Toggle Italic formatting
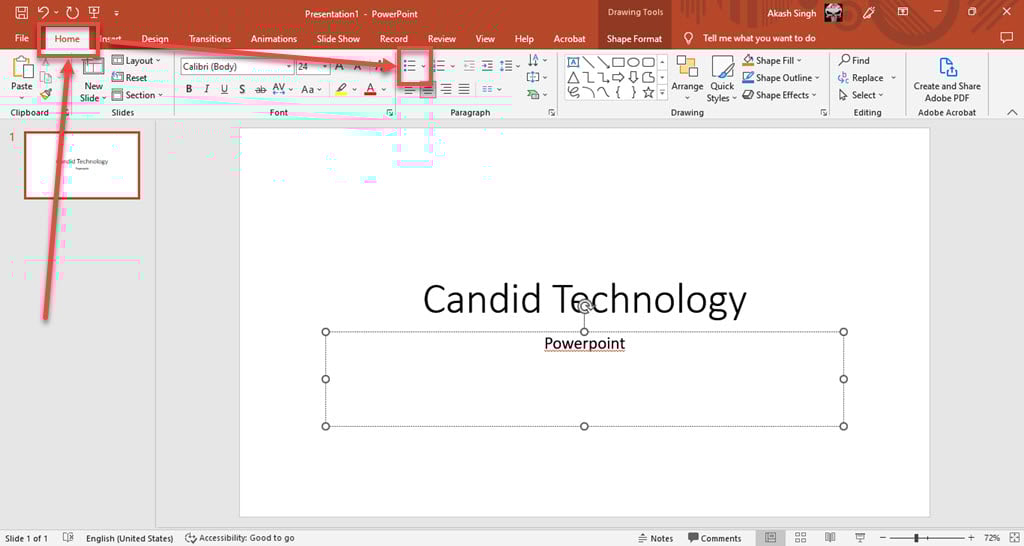Image resolution: width=1024 pixels, height=546 pixels. [206, 89]
